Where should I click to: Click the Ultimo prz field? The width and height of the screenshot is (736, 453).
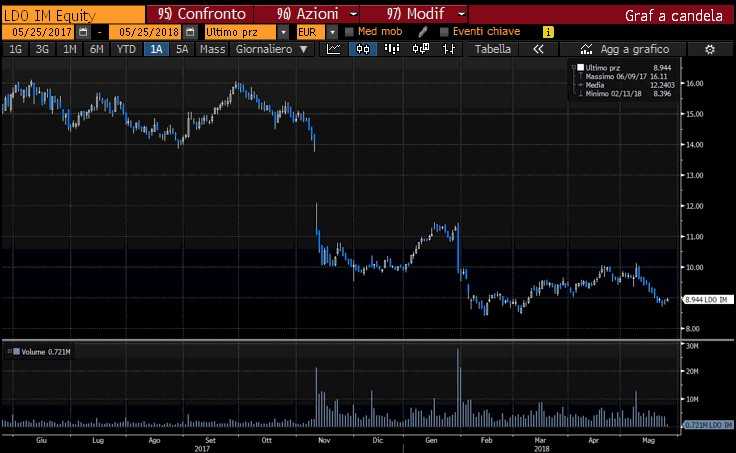coord(241,32)
